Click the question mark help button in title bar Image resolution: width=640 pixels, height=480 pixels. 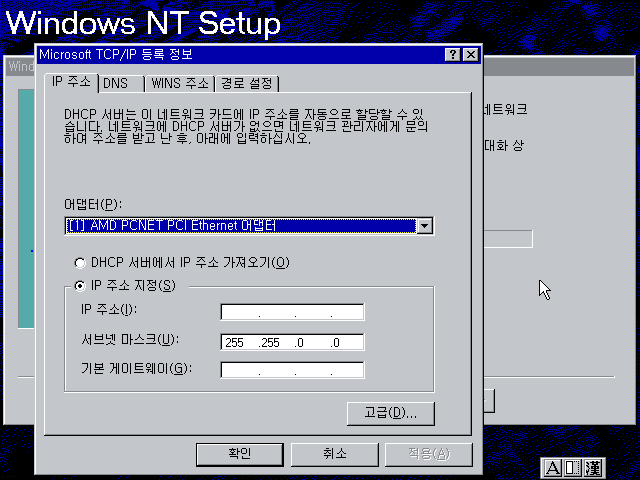point(452,55)
